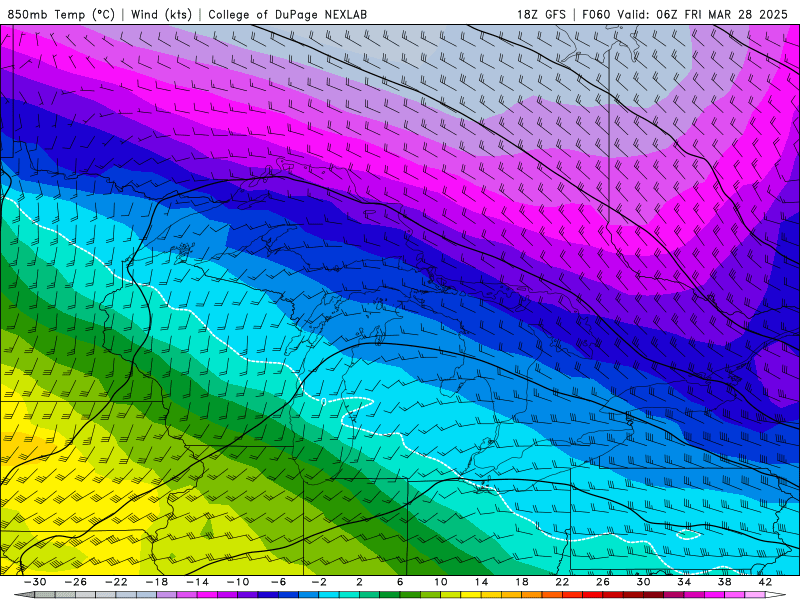Click the 10 colorbar label

point(441,582)
